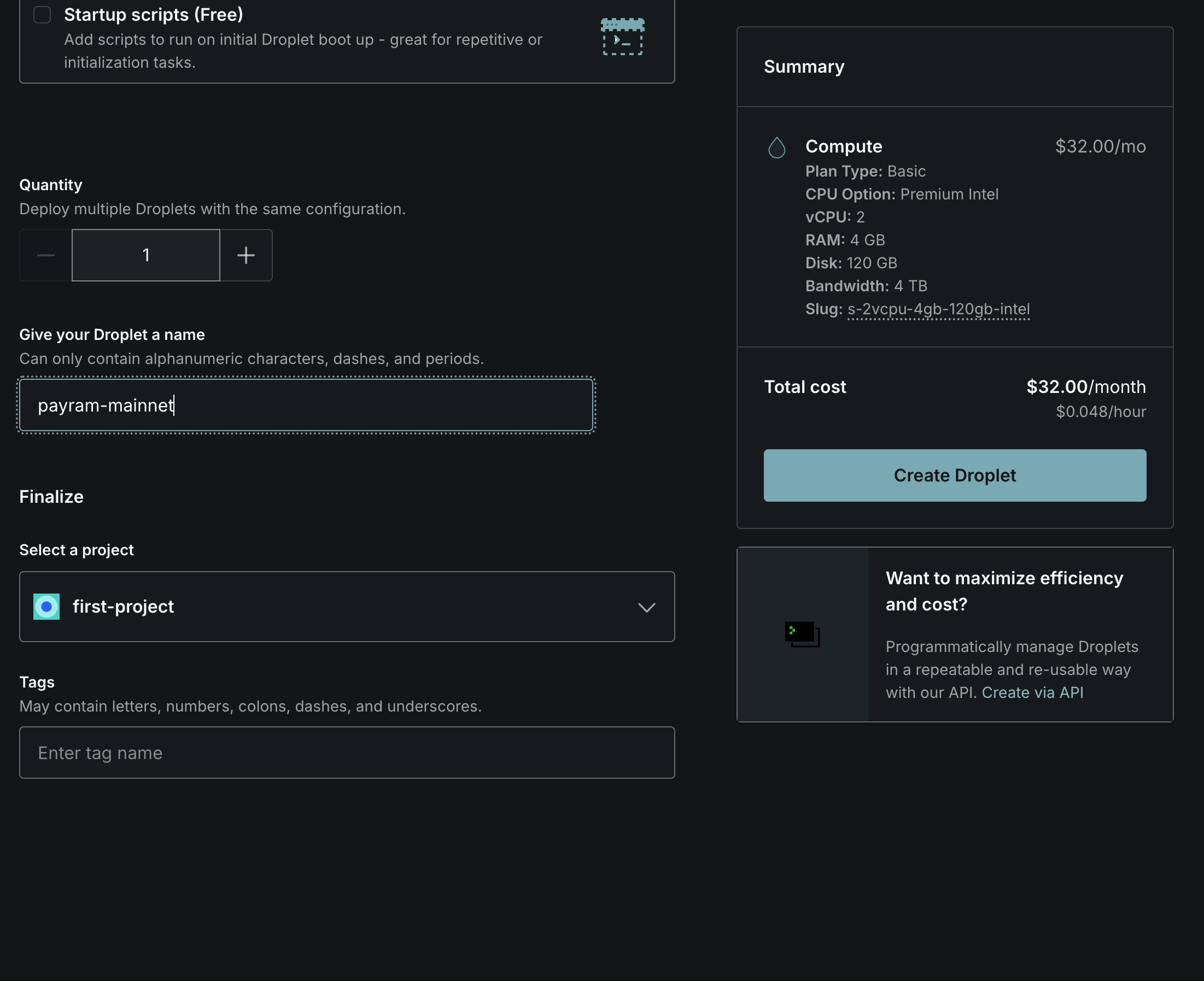Click the first-project blue circle icon
Screen dimensions: 1204x981
[46, 606]
